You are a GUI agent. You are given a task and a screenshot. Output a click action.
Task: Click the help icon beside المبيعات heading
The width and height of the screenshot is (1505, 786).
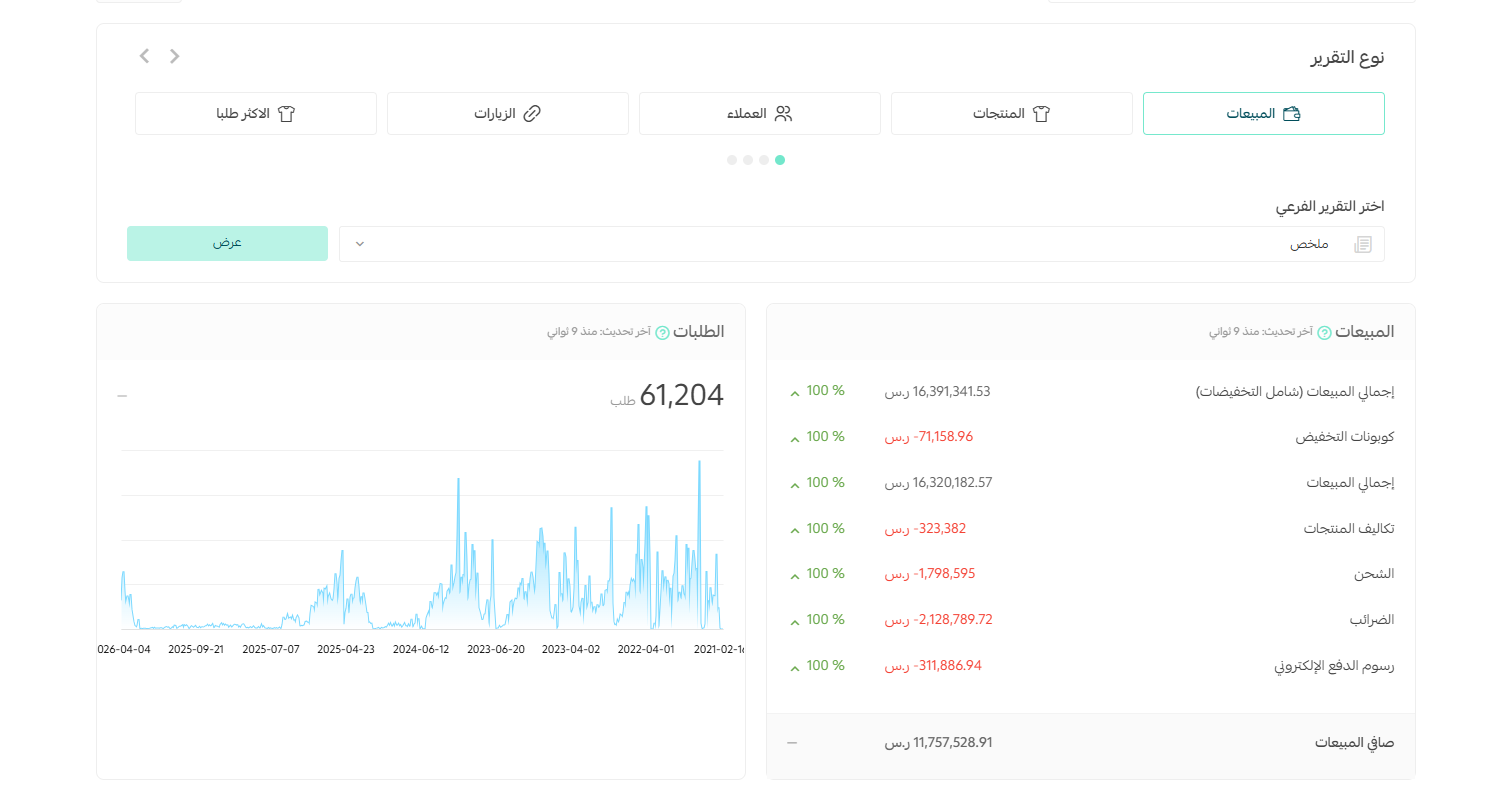(x=1324, y=333)
